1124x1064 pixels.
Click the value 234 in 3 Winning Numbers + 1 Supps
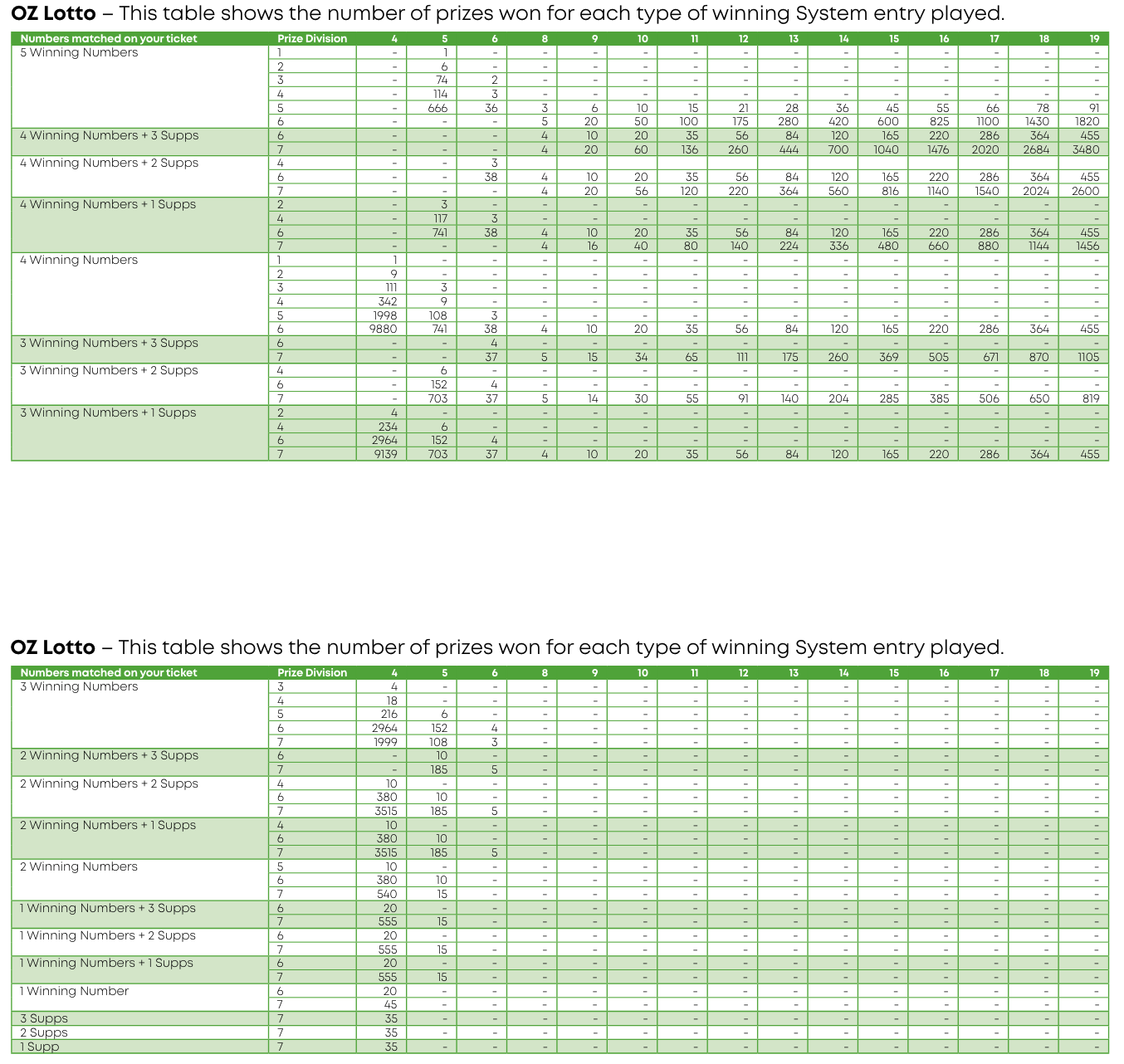coord(388,427)
